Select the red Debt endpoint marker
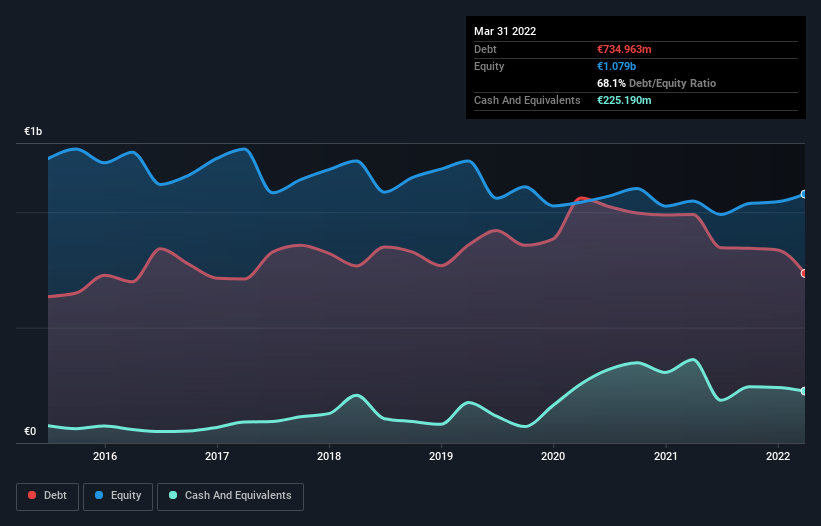Screen dimensions: 821x526 pos(804,274)
